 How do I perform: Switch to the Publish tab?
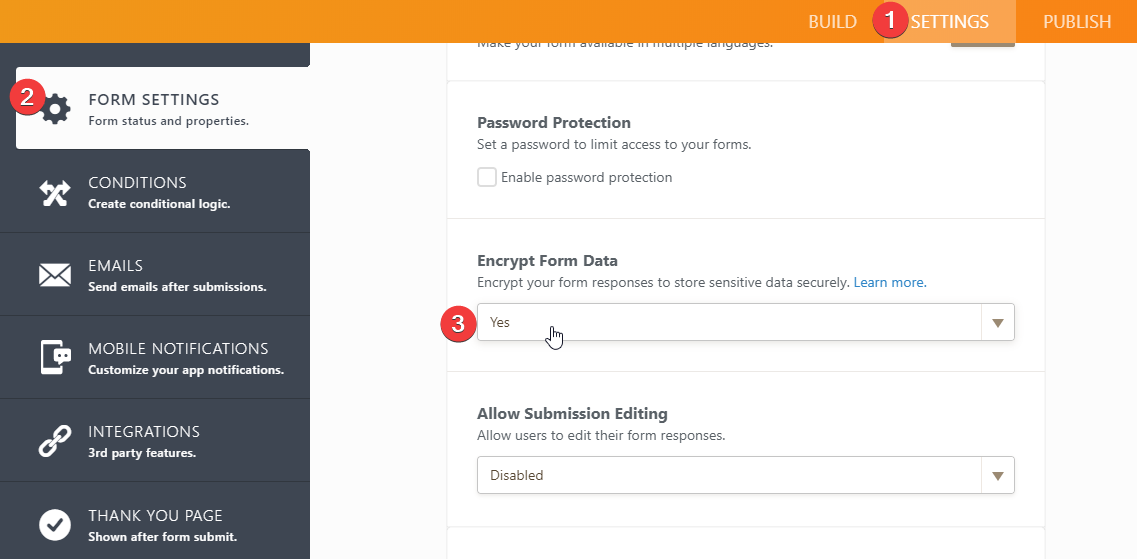click(1077, 22)
